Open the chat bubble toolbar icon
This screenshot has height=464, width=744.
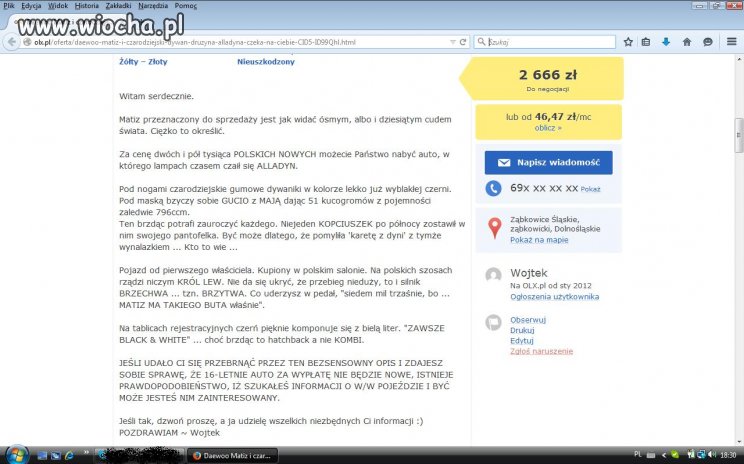707,42
